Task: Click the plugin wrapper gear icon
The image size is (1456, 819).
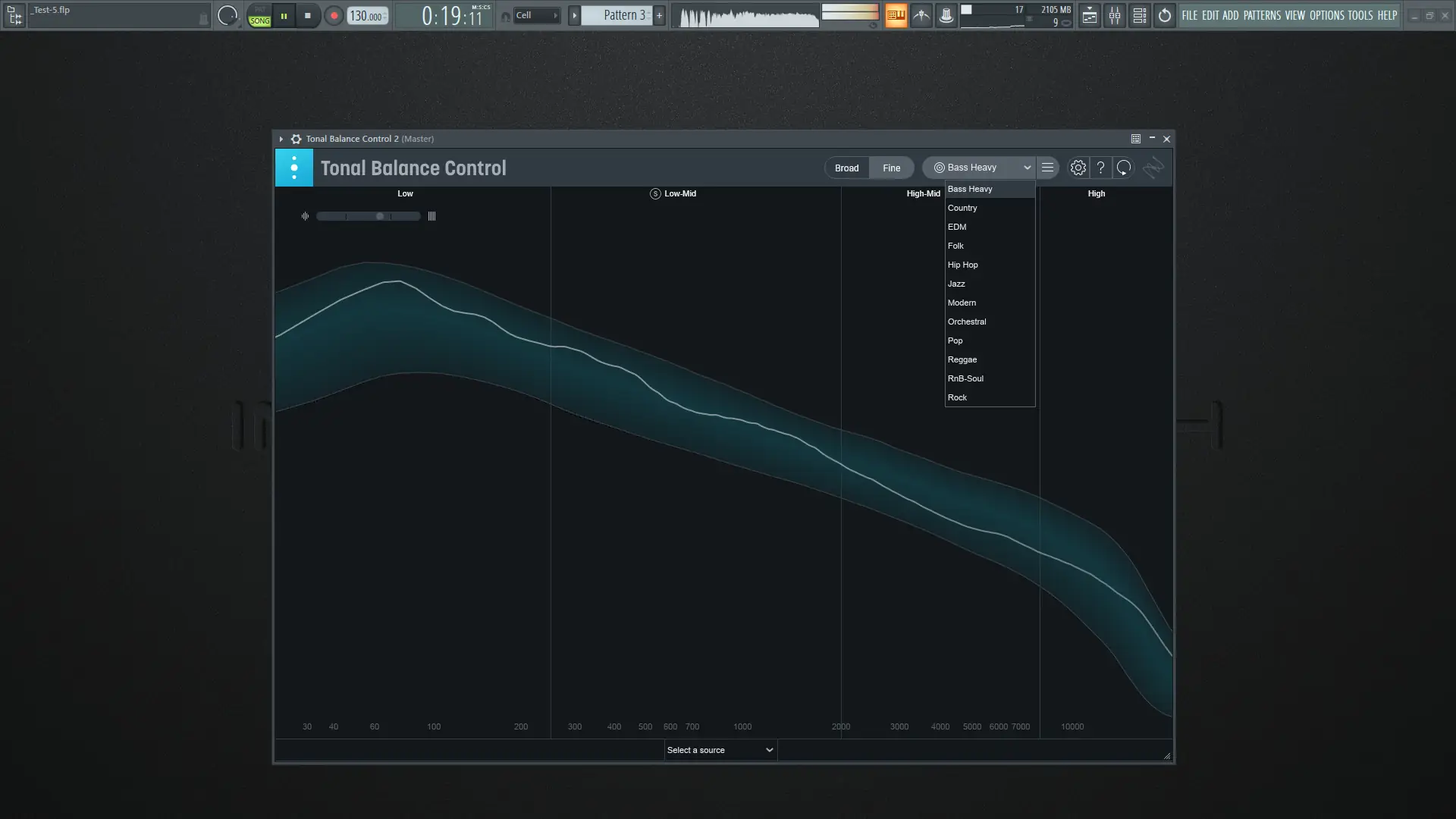Action: [x=296, y=139]
